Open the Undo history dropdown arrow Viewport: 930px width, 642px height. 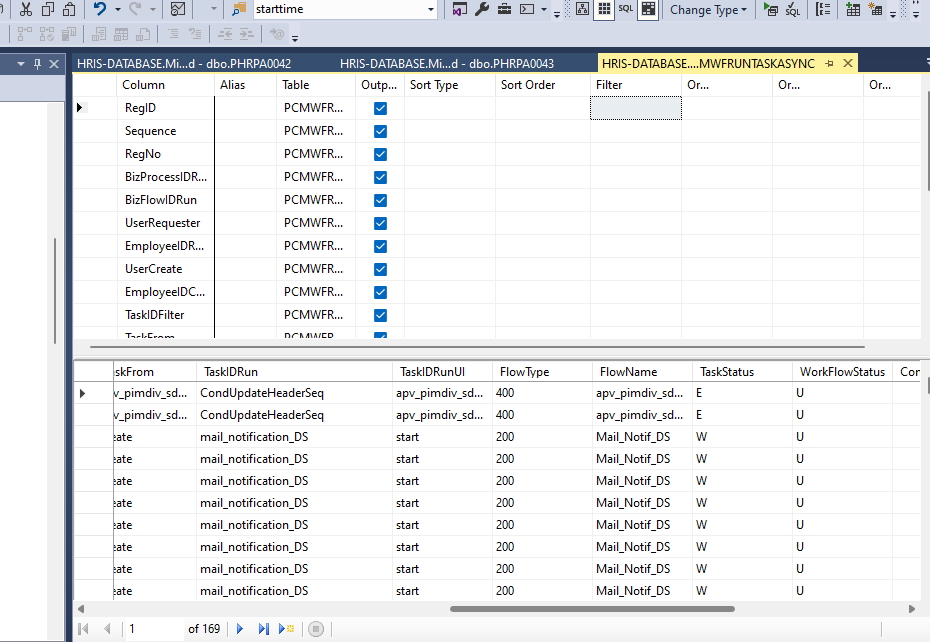[x=118, y=9]
